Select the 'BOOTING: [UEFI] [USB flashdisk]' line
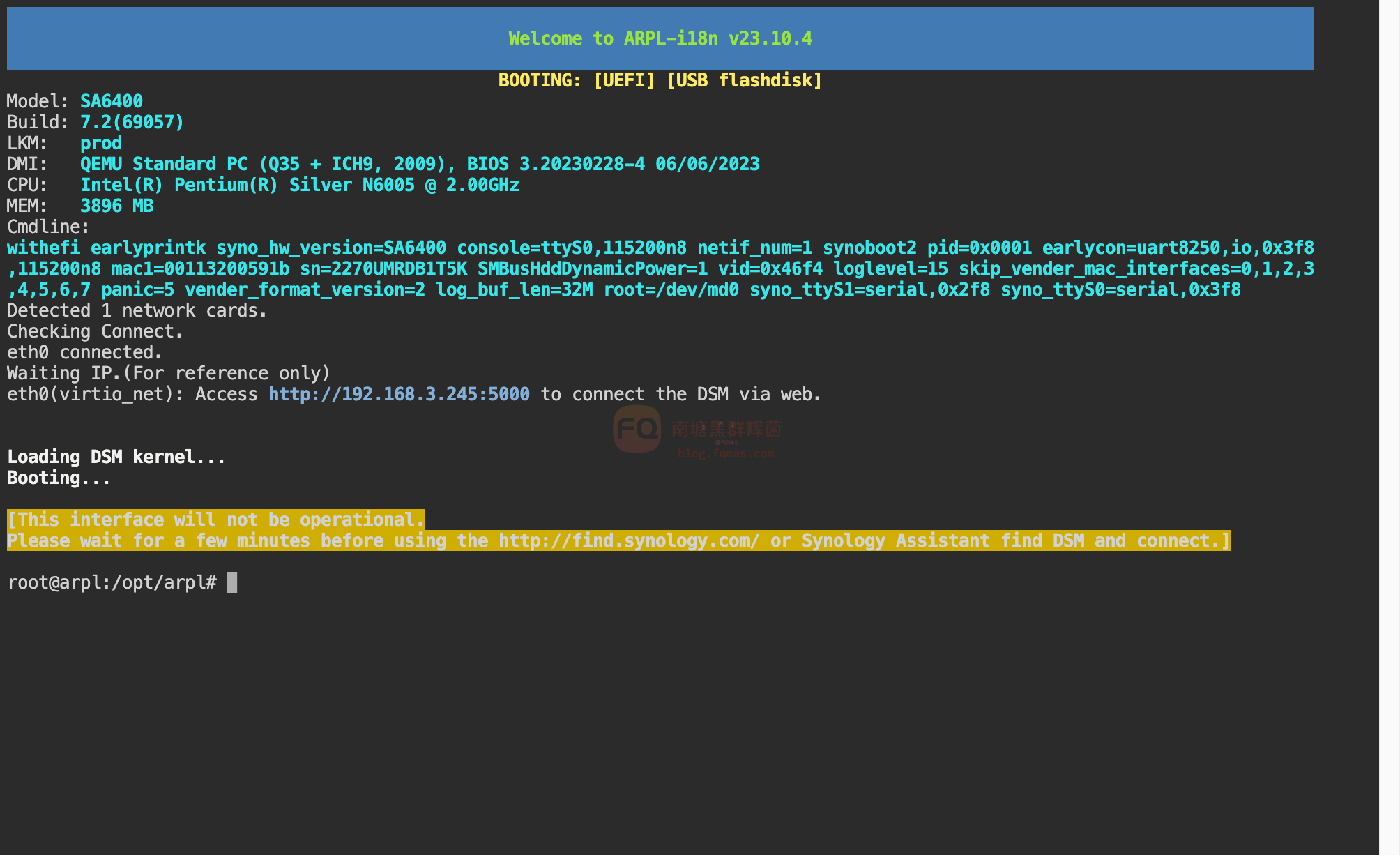The height and width of the screenshot is (855, 1400). pyautogui.click(x=660, y=80)
